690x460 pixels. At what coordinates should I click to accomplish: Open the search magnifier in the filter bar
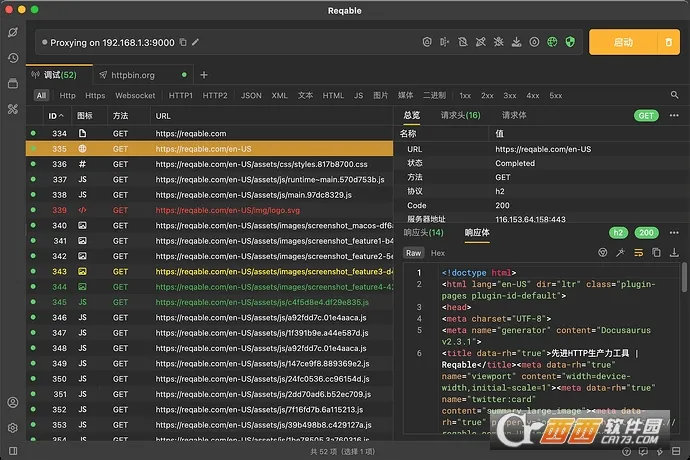(x=674, y=95)
